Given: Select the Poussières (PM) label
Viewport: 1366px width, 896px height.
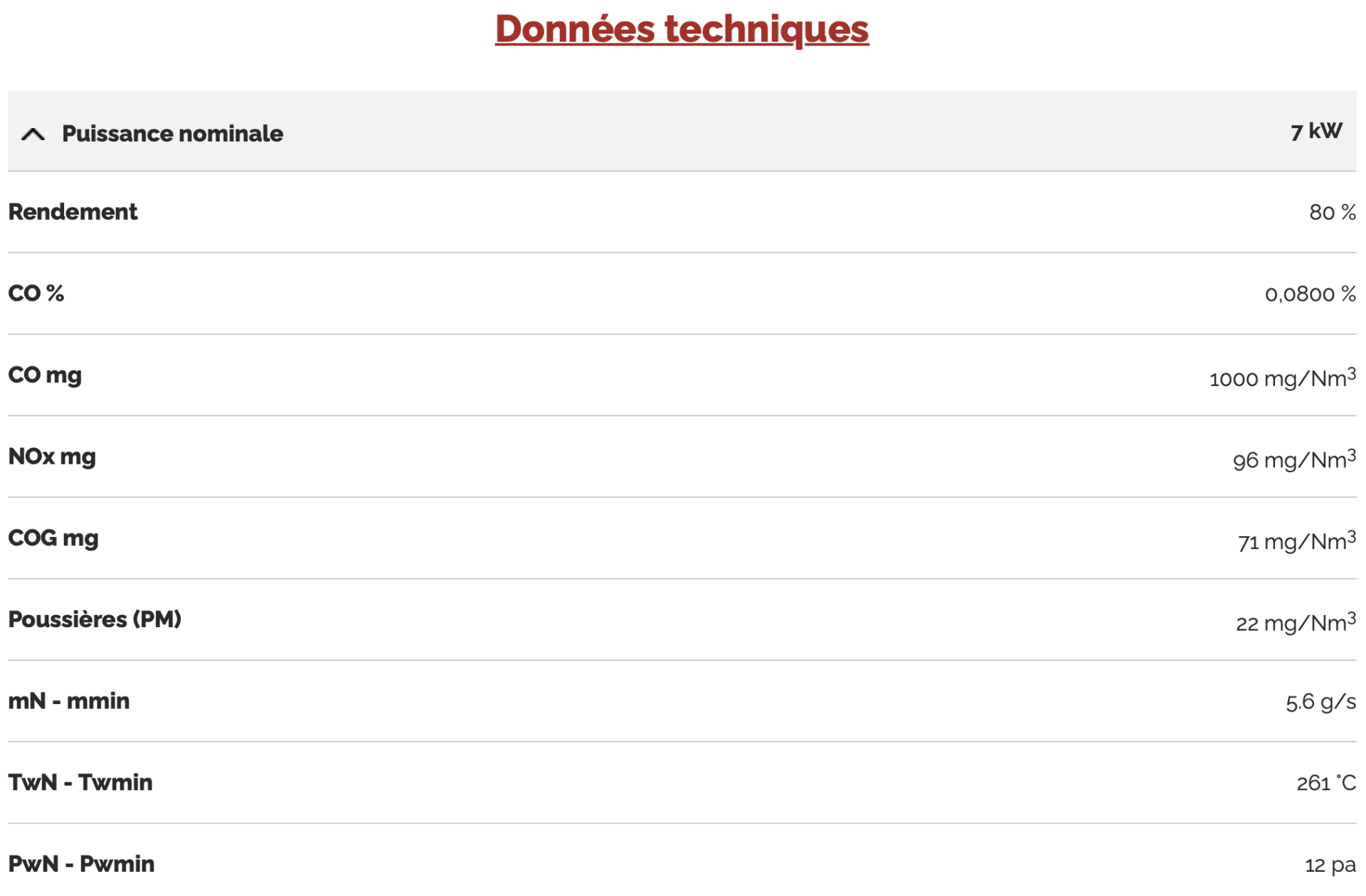Looking at the screenshot, I should pyautogui.click(x=95, y=619).
